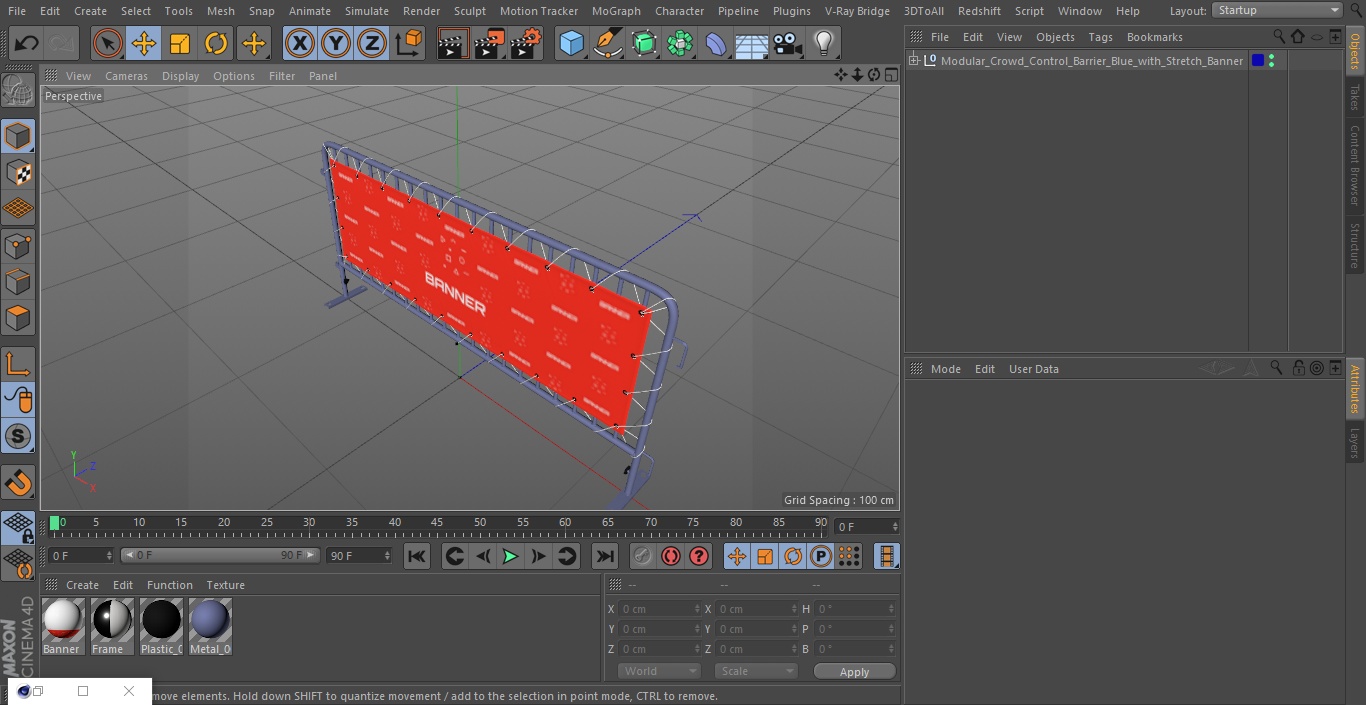This screenshot has height=705, width=1366.
Task: Enable the Axis mode tool
Action: tap(18, 364)
